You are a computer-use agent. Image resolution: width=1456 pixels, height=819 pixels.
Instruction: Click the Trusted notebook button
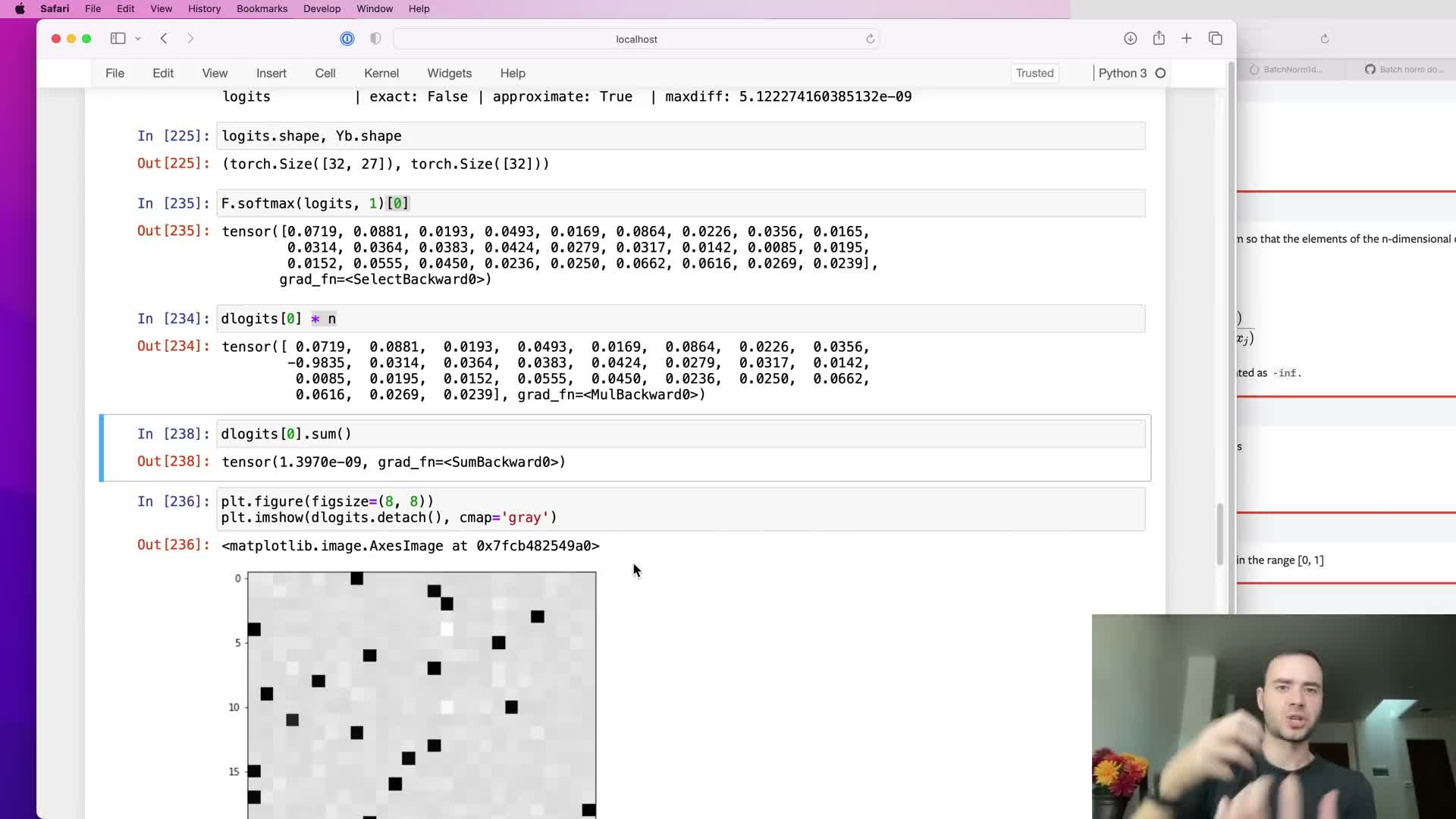(1034, 74)
